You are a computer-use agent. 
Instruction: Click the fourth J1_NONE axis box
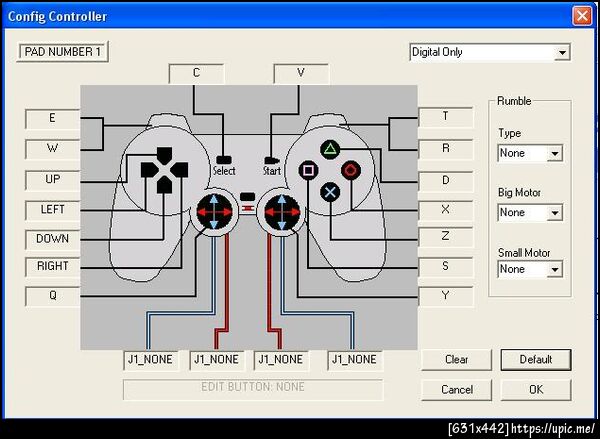pyautogui.click(x=355, y=360)
